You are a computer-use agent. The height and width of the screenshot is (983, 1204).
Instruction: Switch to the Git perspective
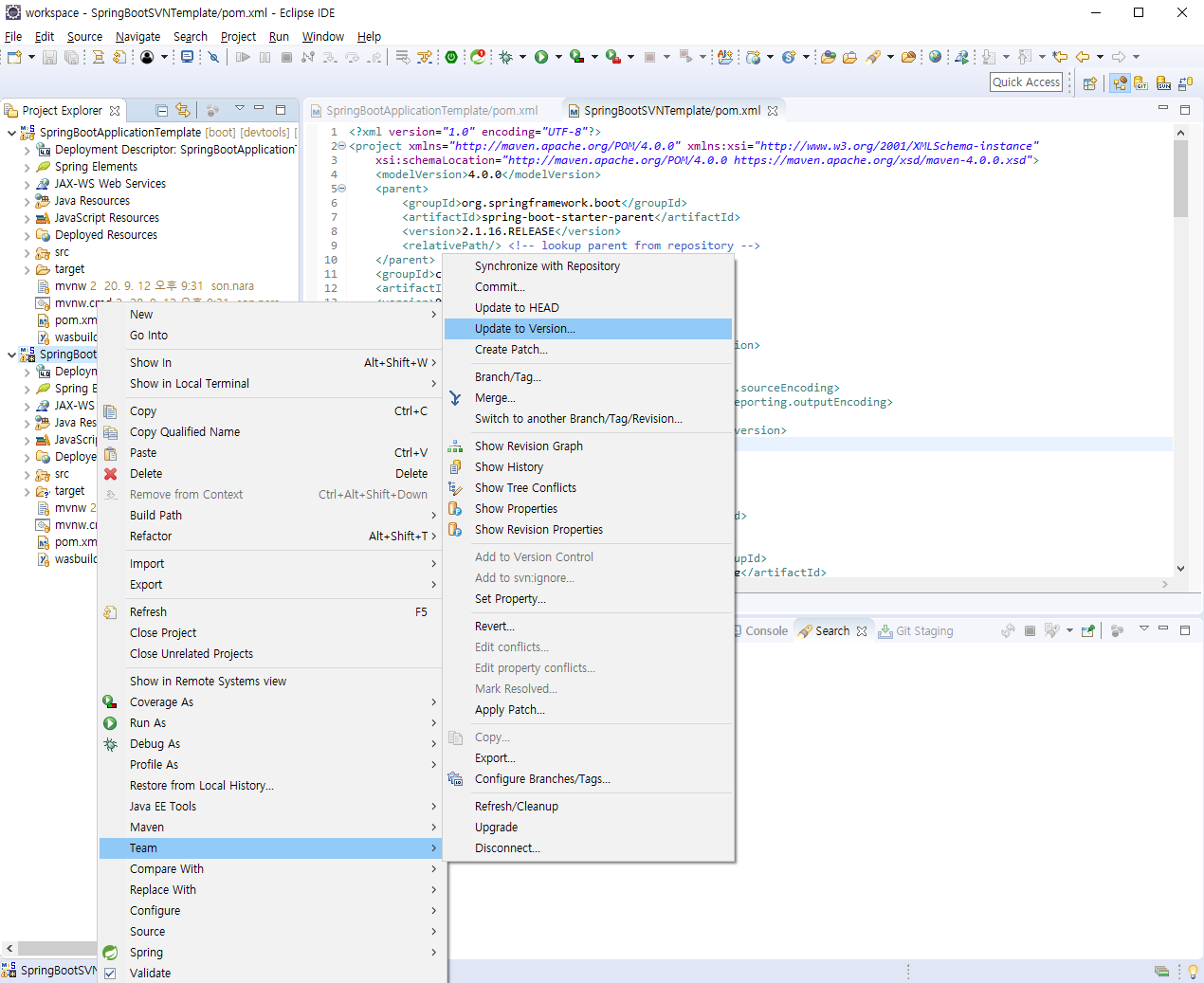pos(1141,83)
